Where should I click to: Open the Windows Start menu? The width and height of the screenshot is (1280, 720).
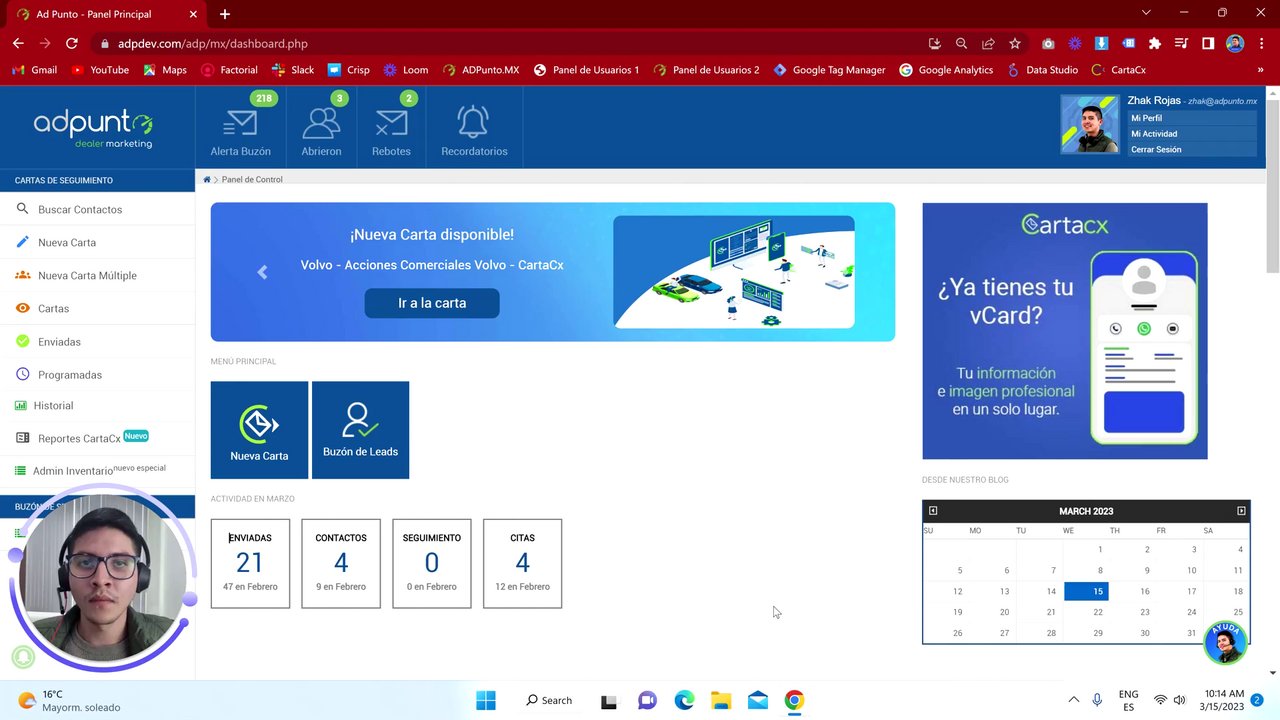tap(486, 700)
